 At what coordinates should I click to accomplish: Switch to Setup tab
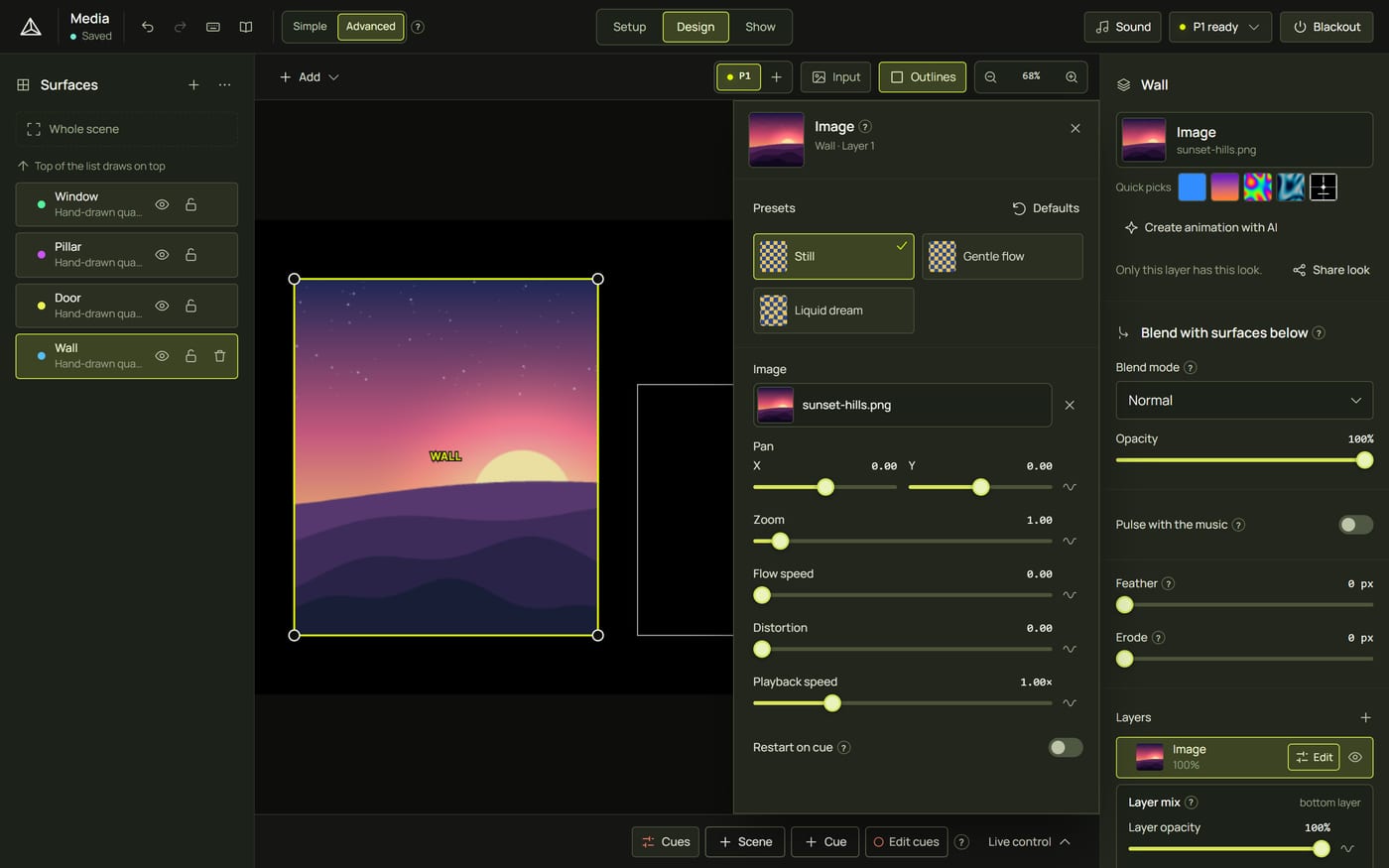tap(629, 27)
